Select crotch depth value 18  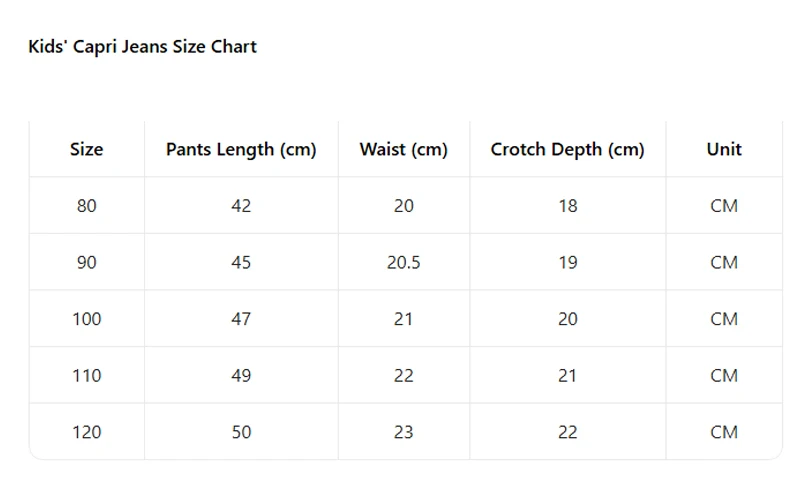567,206
